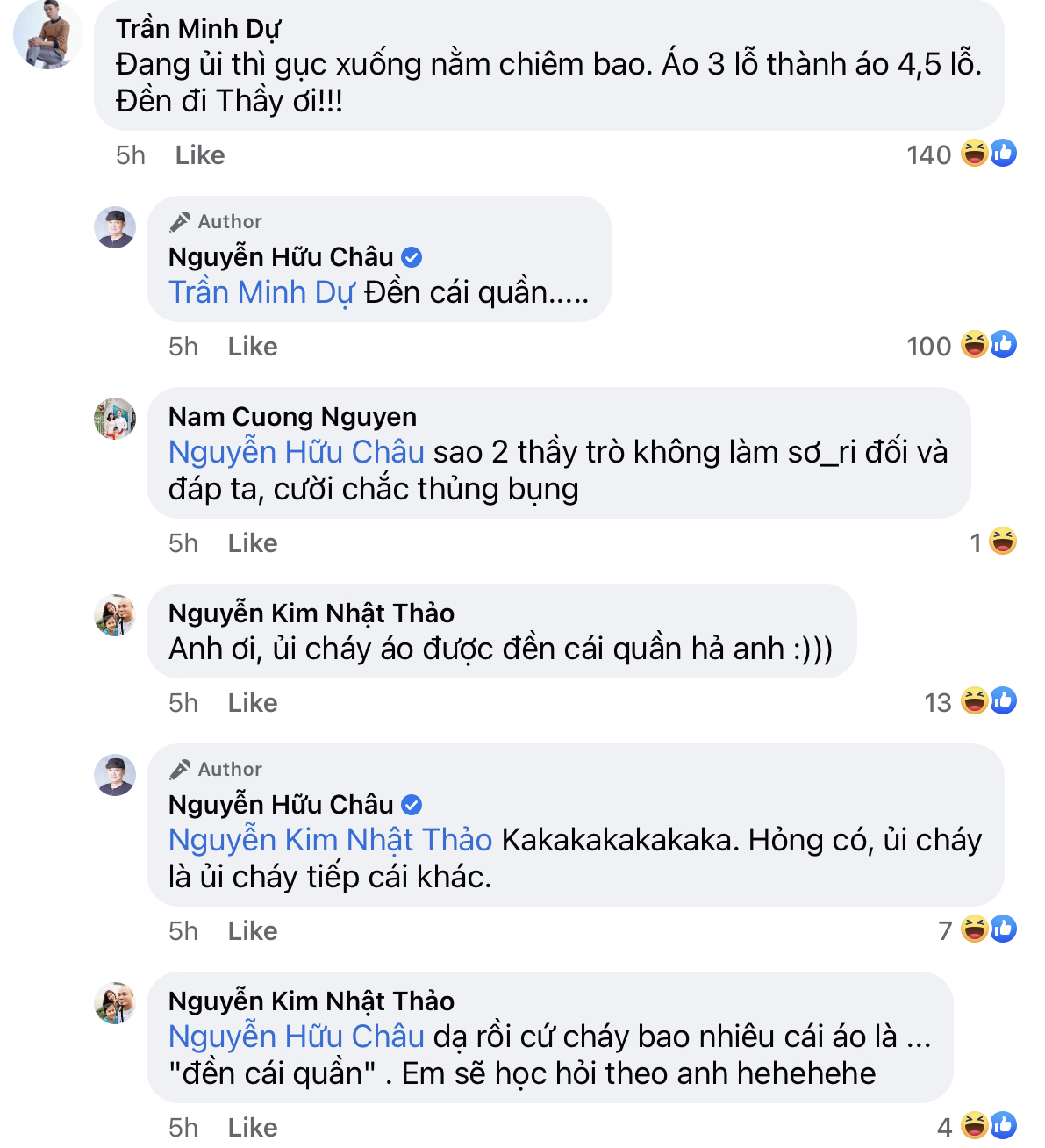Open reactions on the 100-reaction reply
The height and width of the screenshot is (1148, 1045).
click(989, 345)
